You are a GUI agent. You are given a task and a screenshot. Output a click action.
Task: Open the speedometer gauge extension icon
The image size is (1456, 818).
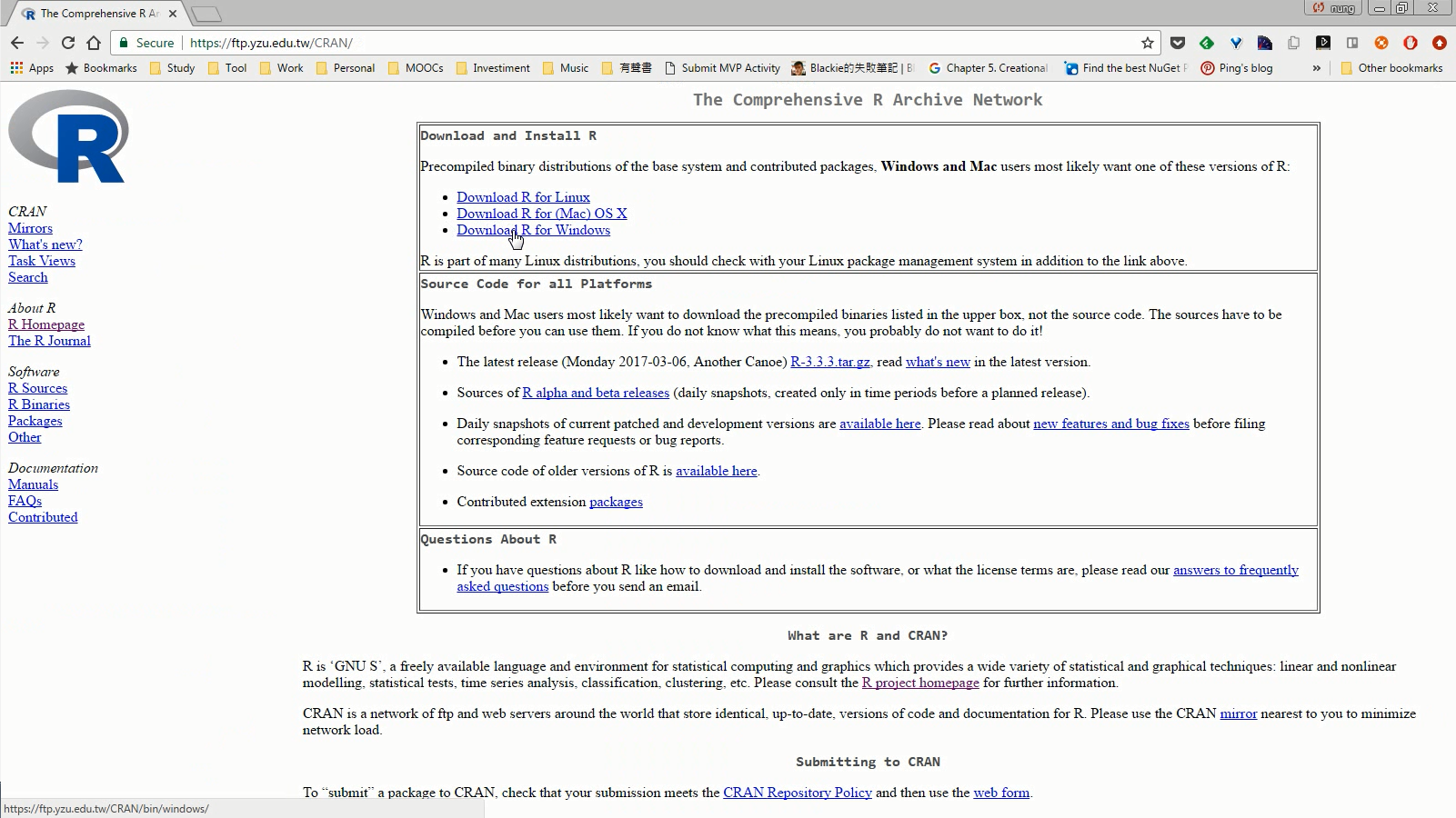tap(1265, 43)
